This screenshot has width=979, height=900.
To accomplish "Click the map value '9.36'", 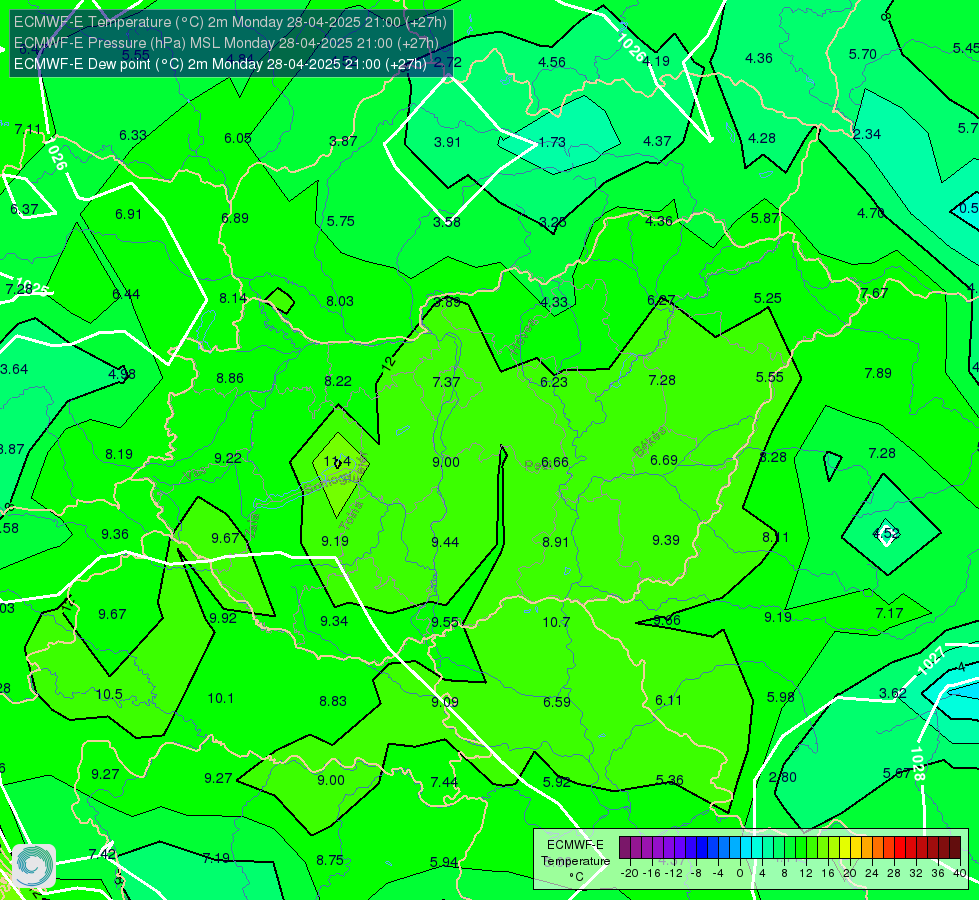I will pyautogui.click(x=115, y=535).
